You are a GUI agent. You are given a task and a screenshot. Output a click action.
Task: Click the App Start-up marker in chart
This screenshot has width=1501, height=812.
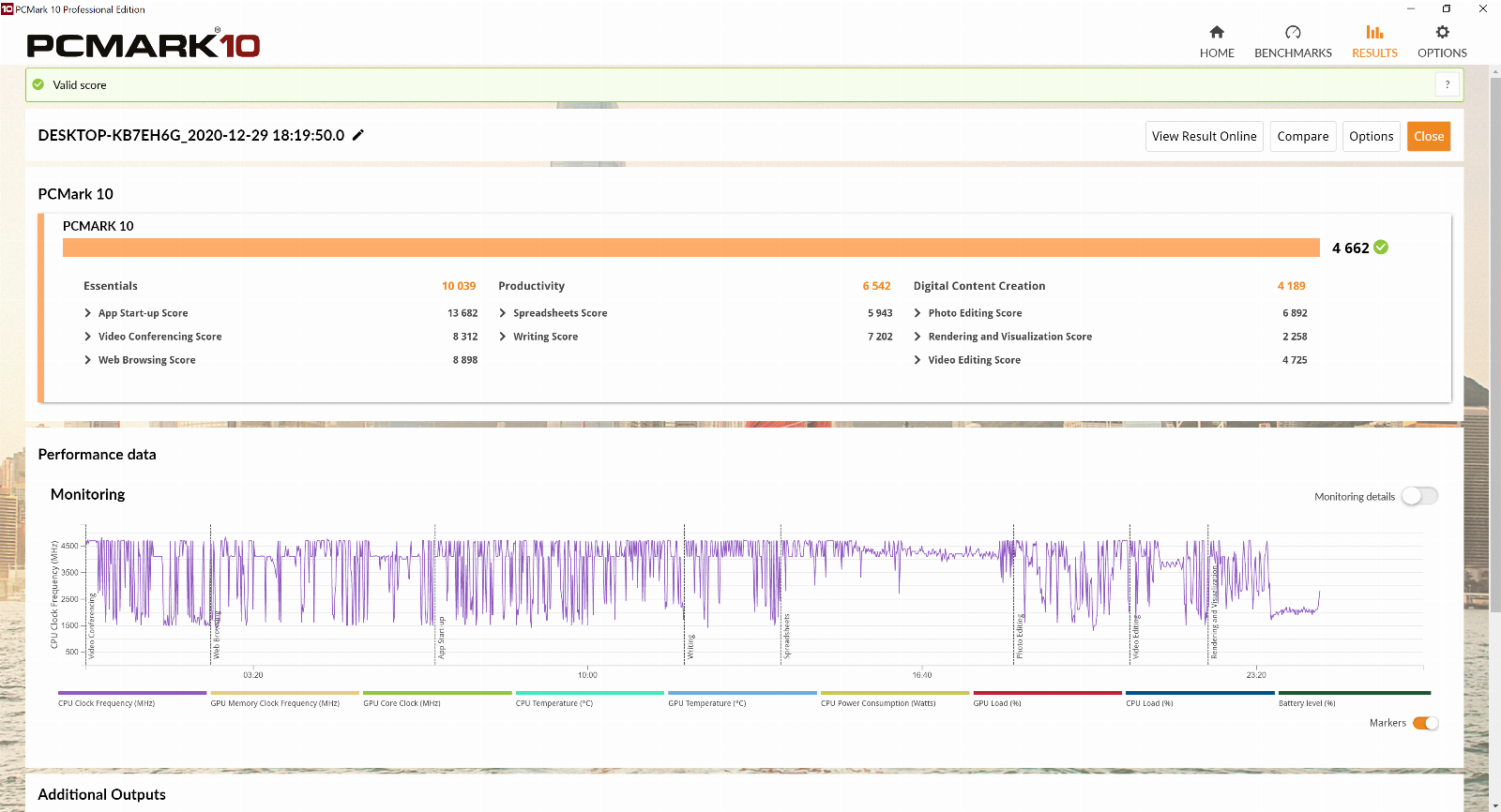coord(442,638)
